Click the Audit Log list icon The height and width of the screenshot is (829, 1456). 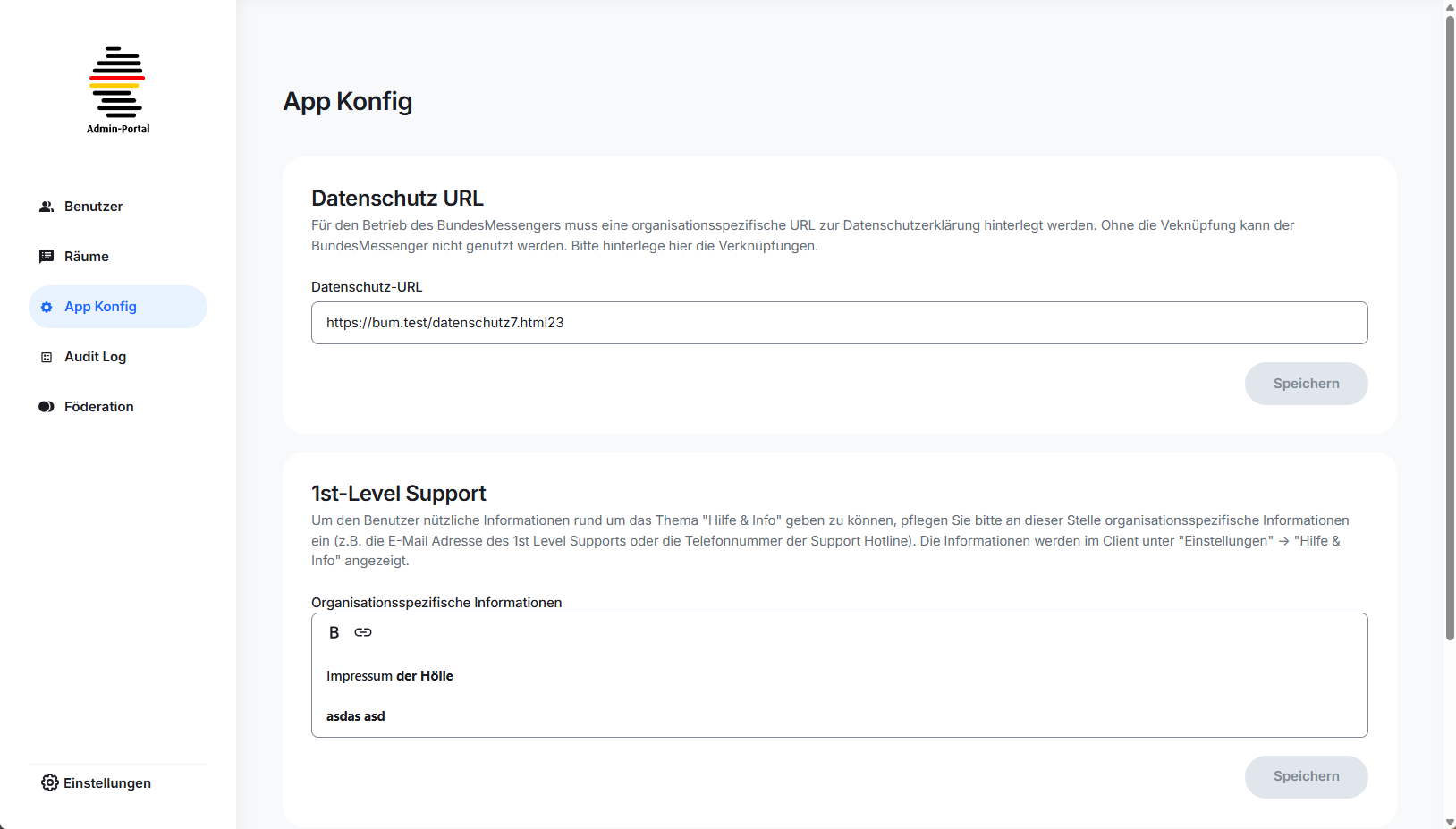47,357
